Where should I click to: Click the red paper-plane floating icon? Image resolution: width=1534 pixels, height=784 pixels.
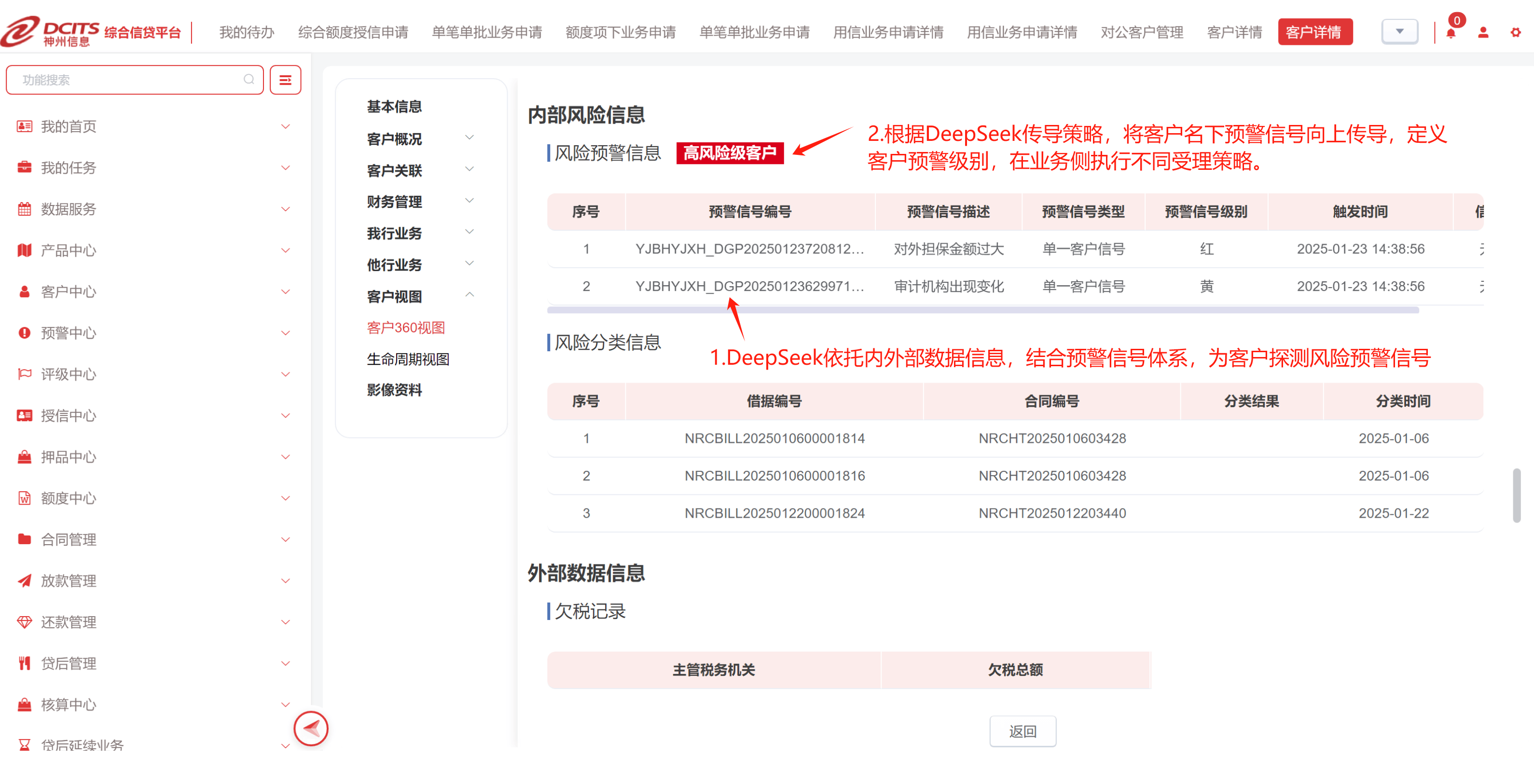click(311, 728)
